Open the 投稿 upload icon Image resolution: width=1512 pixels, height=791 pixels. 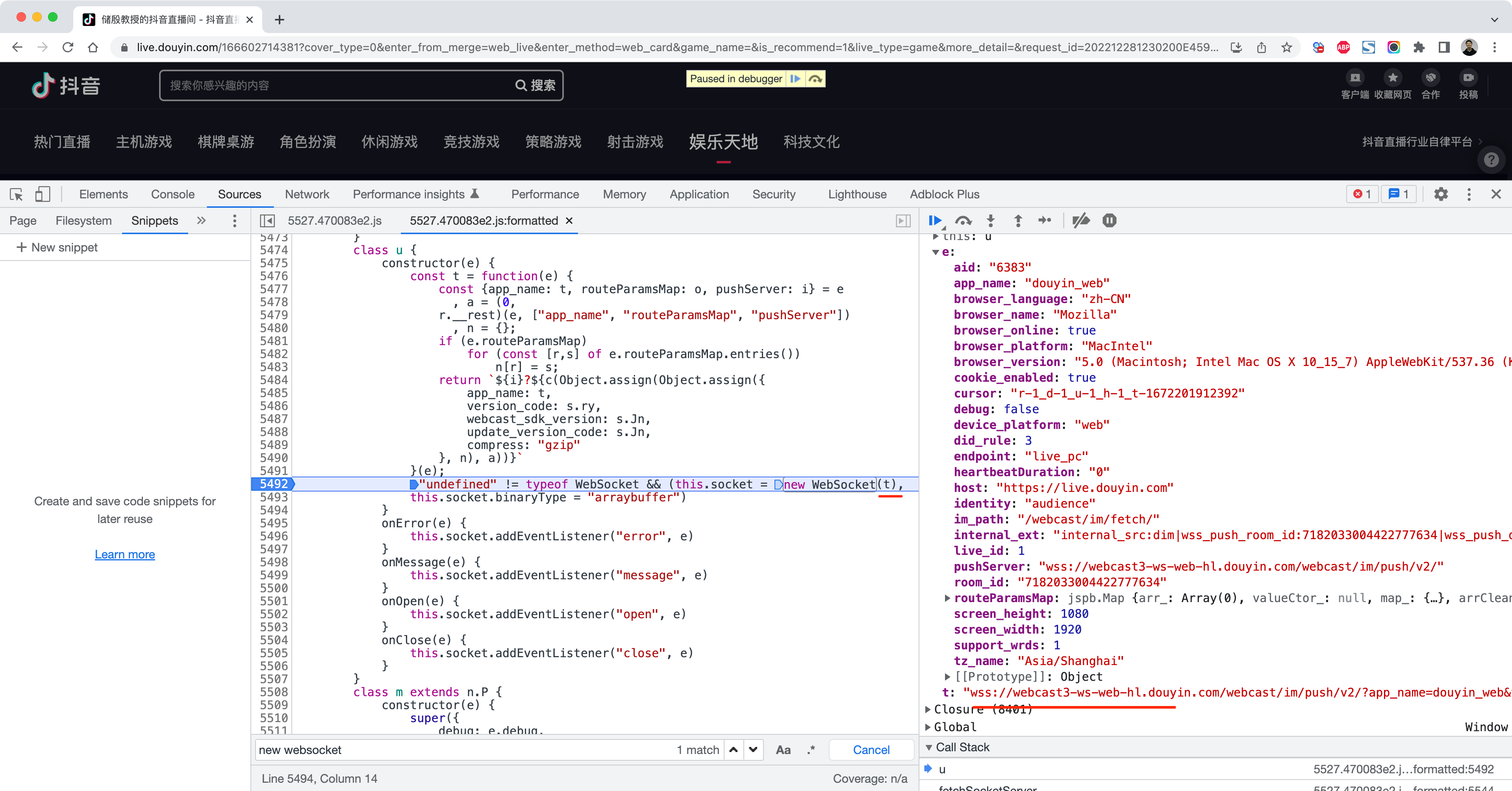(1468, 78)
